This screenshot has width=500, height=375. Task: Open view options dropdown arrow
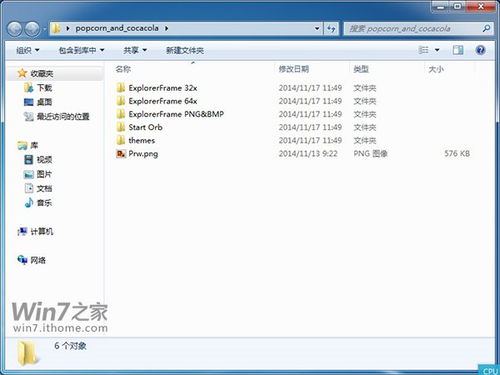[x=437, y=50]
